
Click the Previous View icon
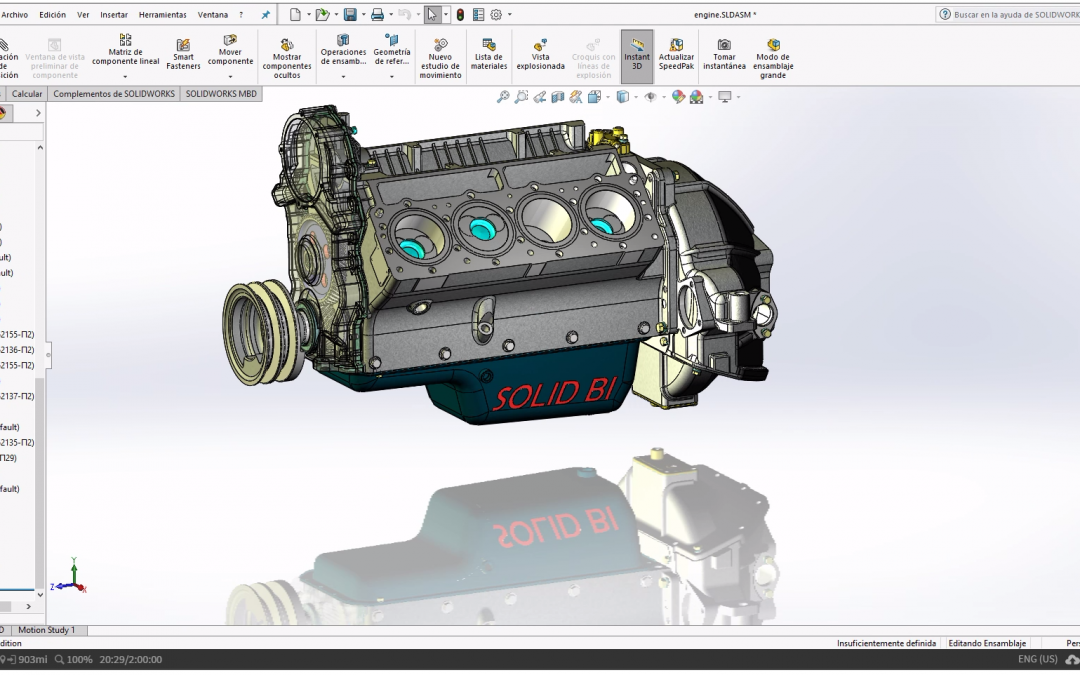(539, 97)
